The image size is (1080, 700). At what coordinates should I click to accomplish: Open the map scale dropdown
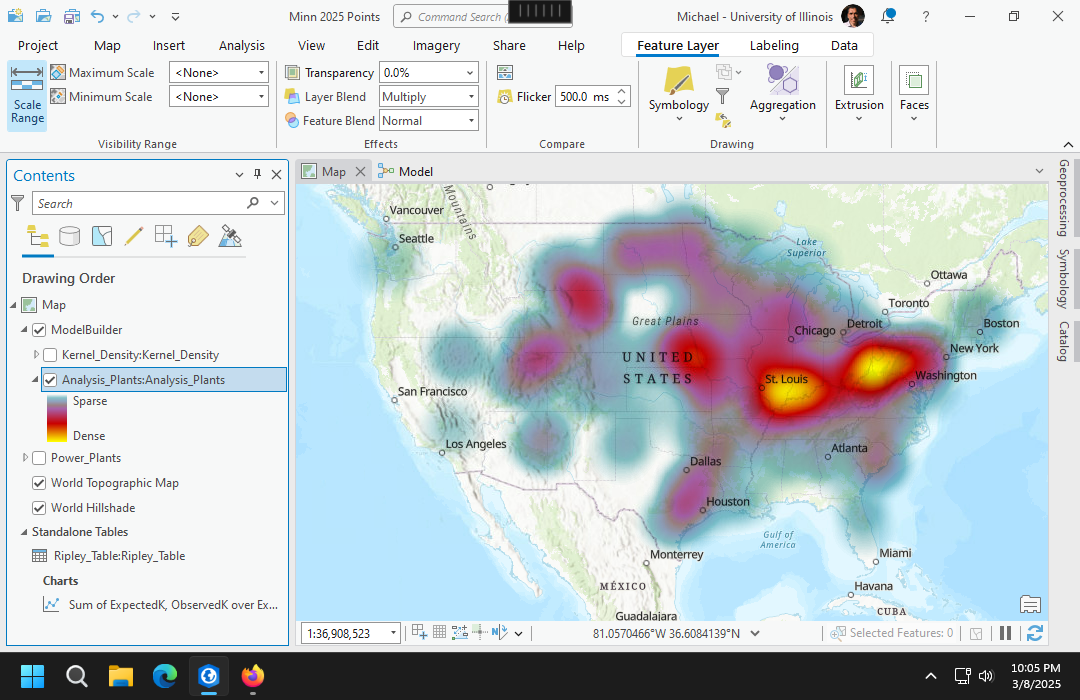point(393,633)
